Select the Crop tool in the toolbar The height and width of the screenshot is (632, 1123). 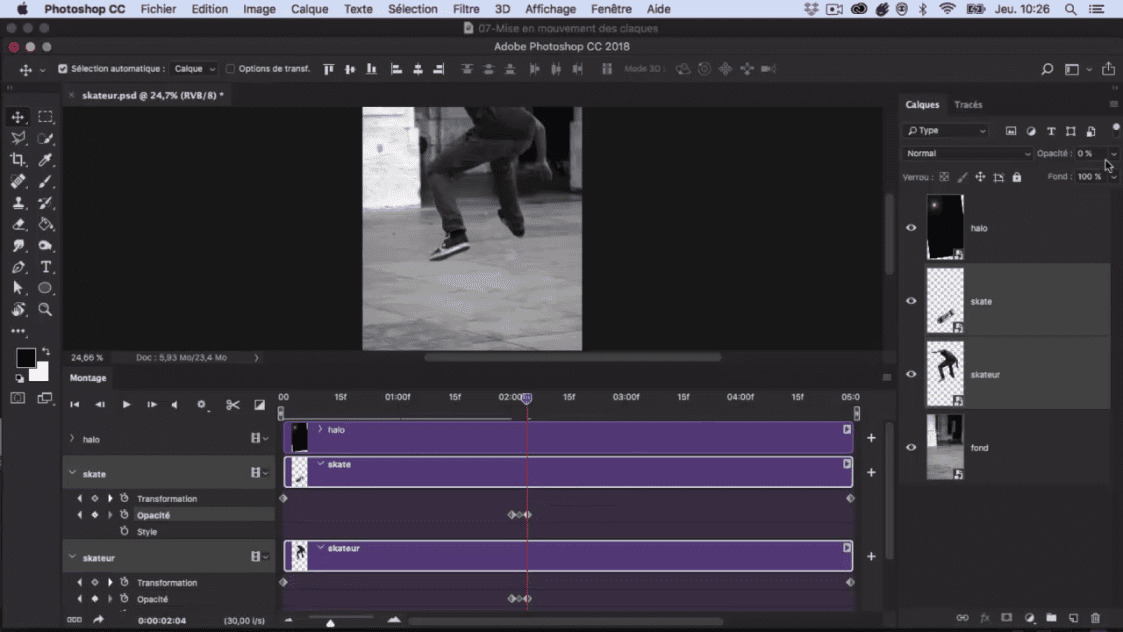click(x=17, y=159)
